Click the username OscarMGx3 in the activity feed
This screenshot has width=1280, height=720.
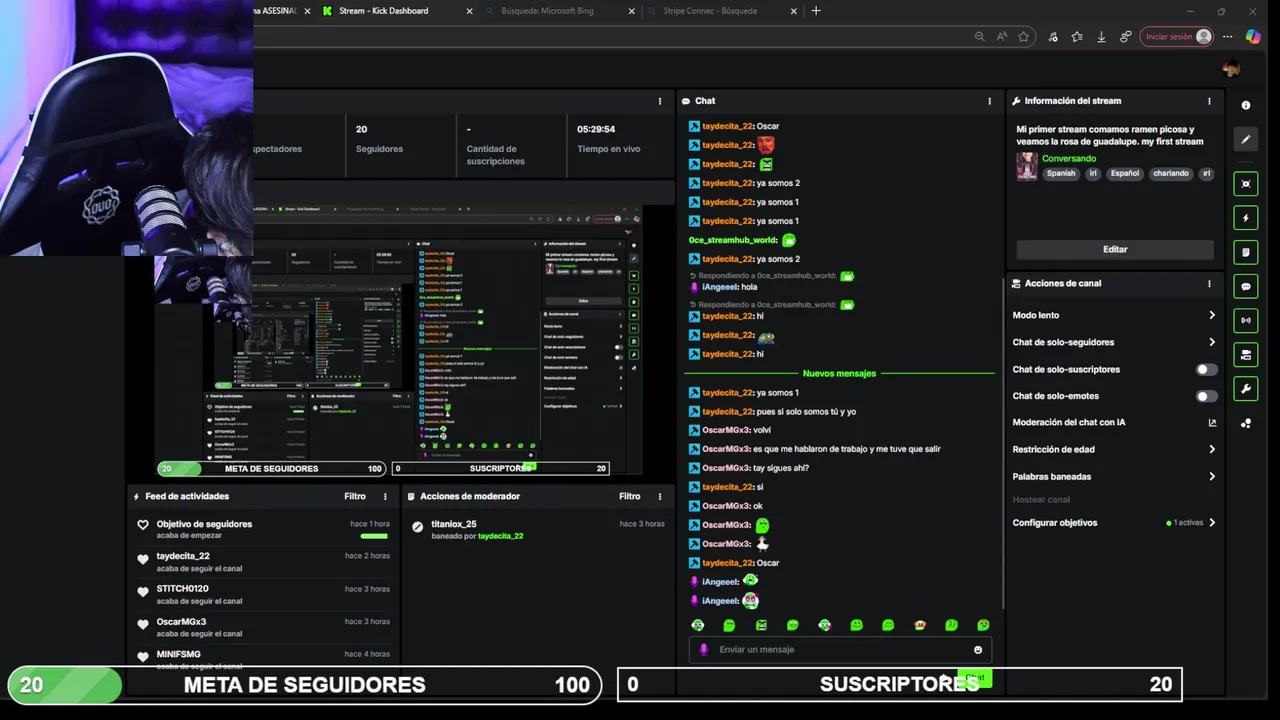pyautogui.click(x=181, y=622)
